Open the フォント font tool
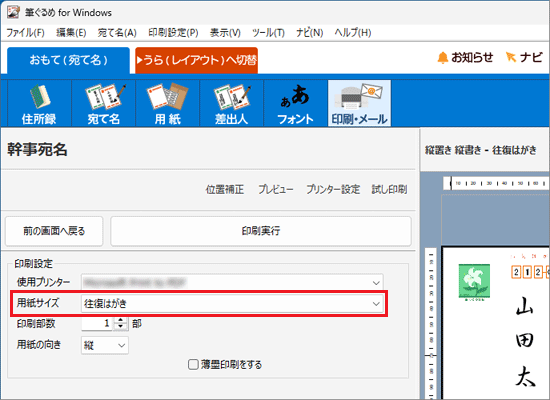 295,104
